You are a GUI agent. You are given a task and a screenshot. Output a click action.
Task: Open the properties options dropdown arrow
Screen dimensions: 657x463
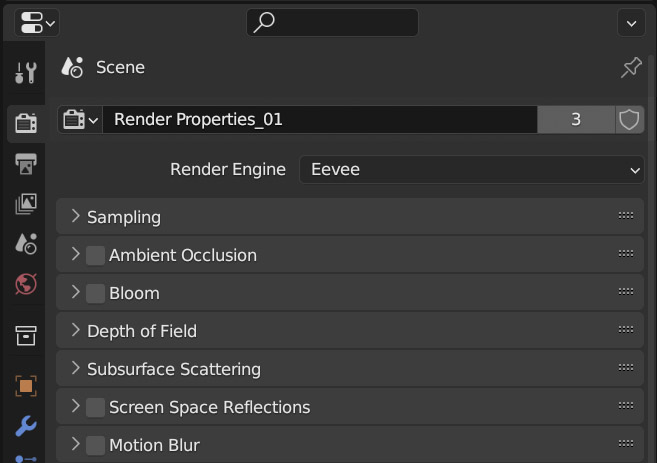tap(631, 23)
